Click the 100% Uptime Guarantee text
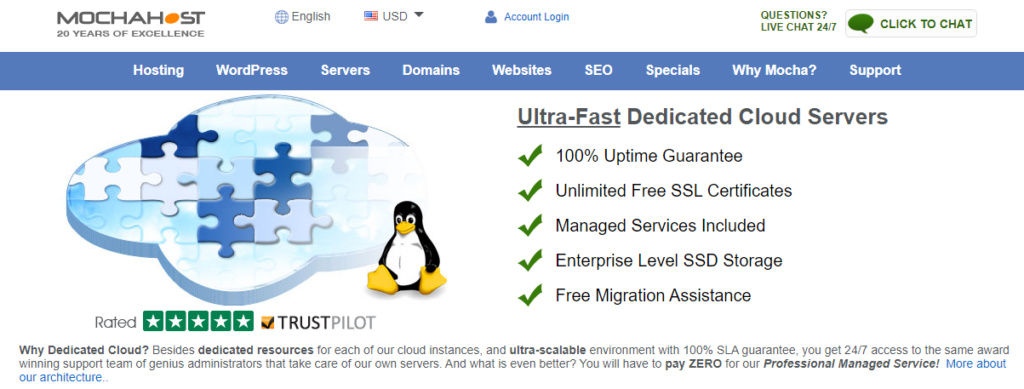This screenshot has width=1024, height=389. (648, 156)
